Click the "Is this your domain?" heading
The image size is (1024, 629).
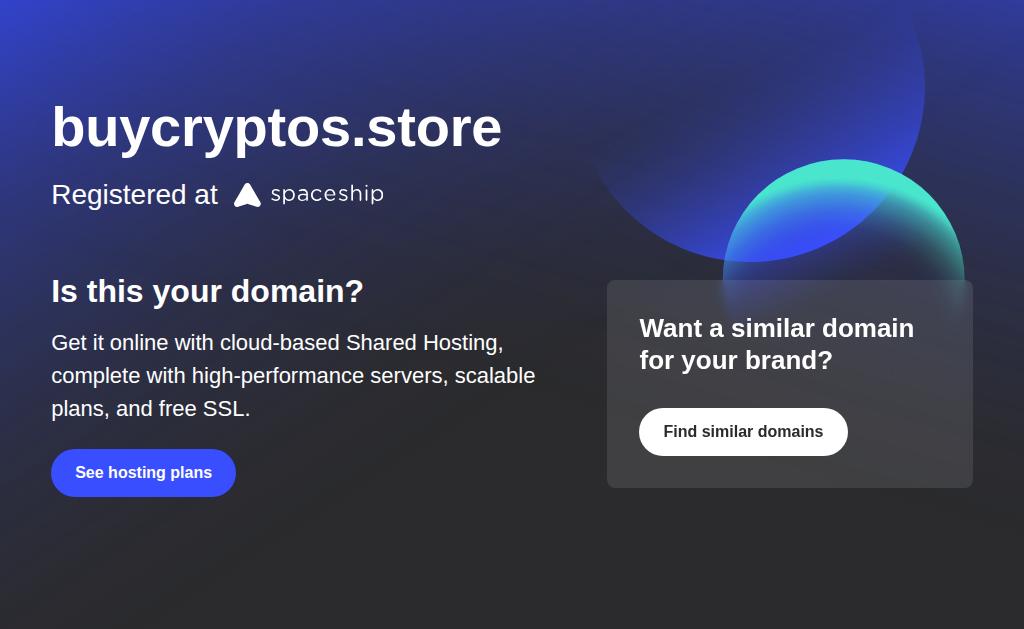(207, 292)
